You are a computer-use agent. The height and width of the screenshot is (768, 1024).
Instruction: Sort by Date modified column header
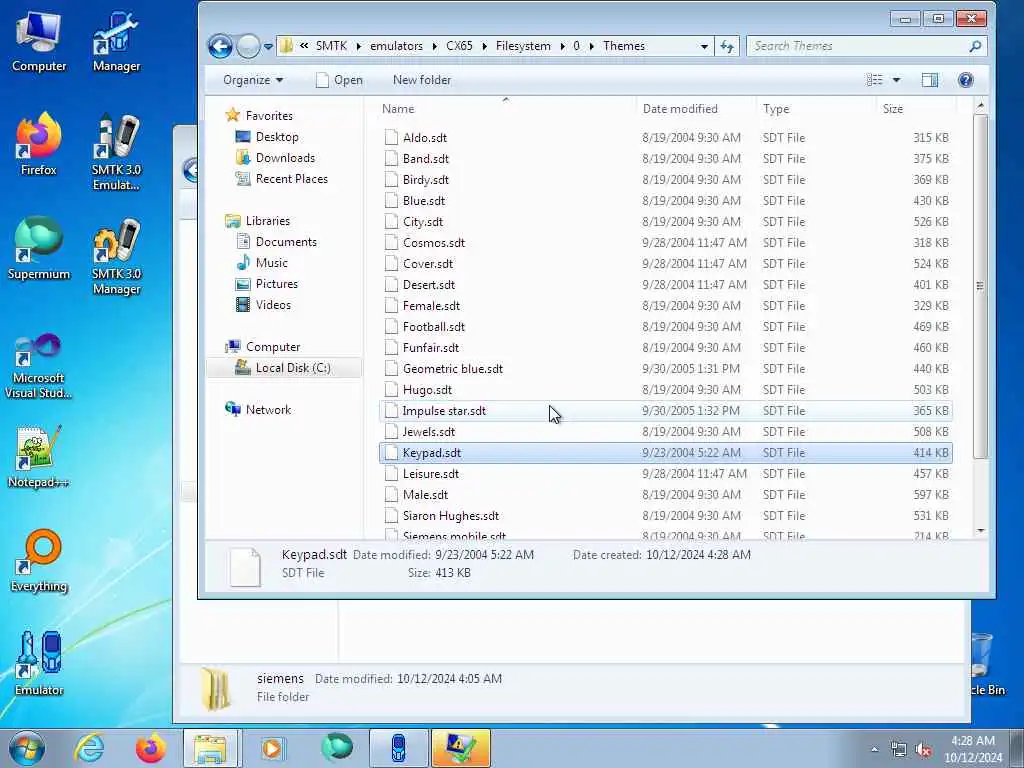coord(696,109)
